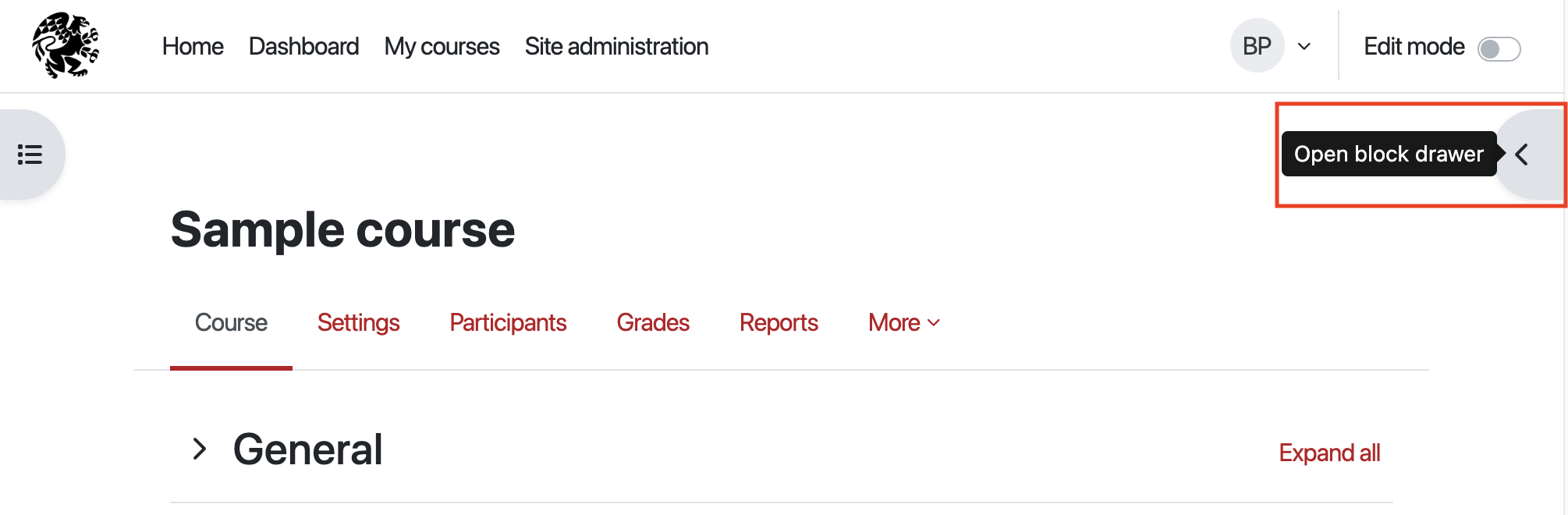Screen dimensions: 1568x515
Task: Open Site administration page
Action: click(616, 47)
